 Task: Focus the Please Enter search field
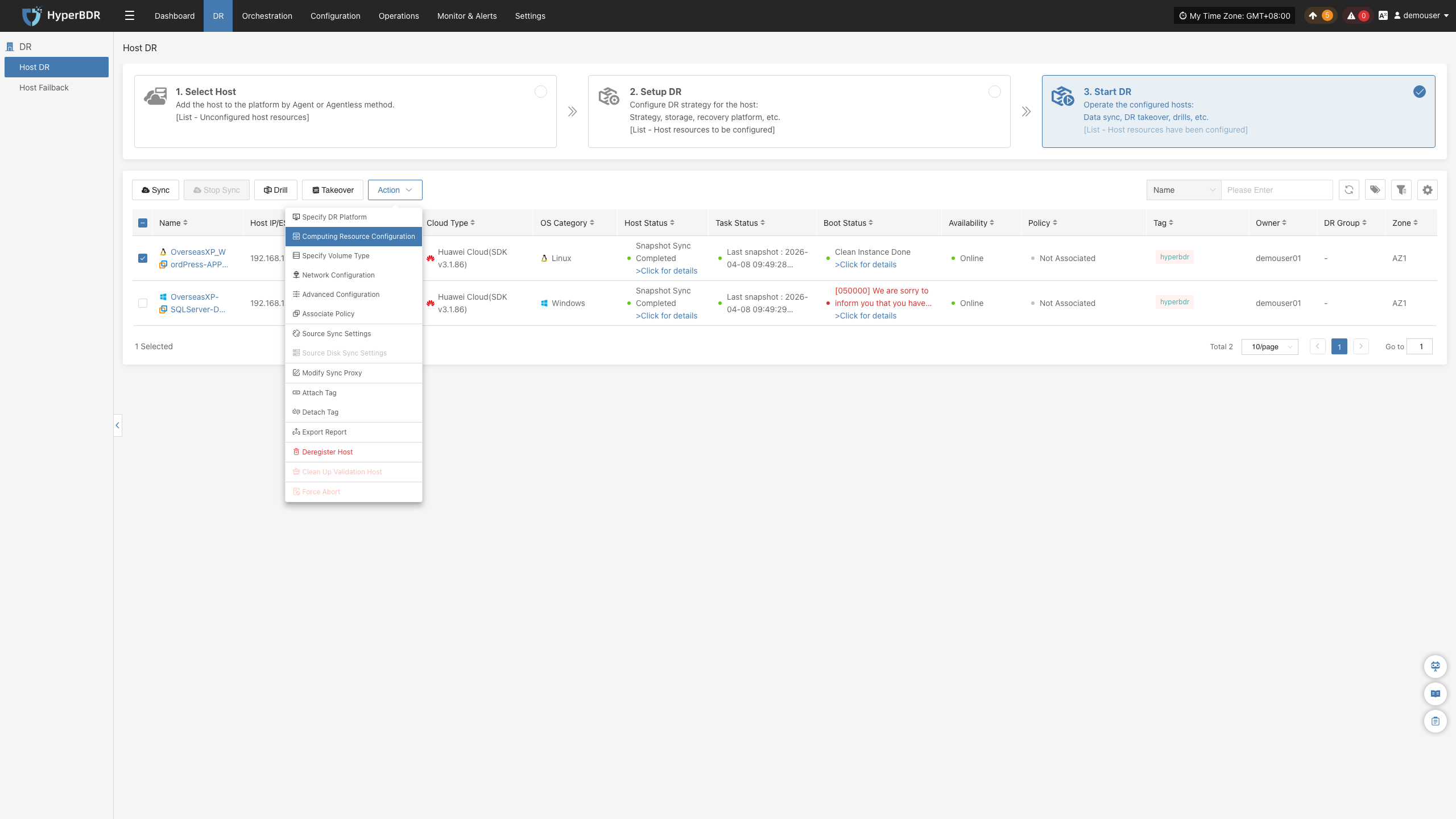1277,190
